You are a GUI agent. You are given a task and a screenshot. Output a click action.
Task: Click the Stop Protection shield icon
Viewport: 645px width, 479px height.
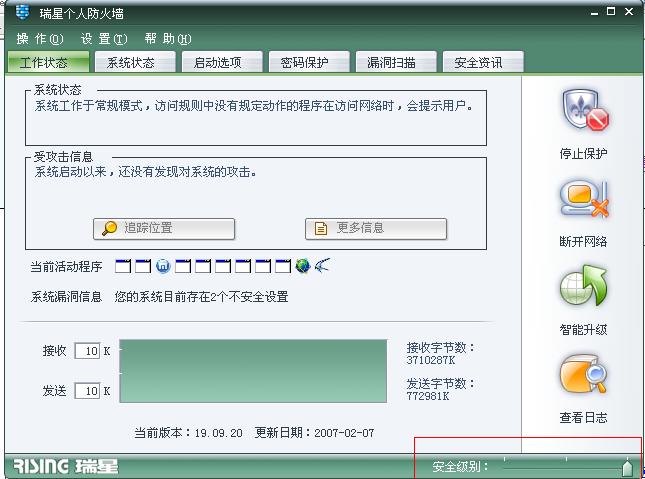(x=584, y=110)
